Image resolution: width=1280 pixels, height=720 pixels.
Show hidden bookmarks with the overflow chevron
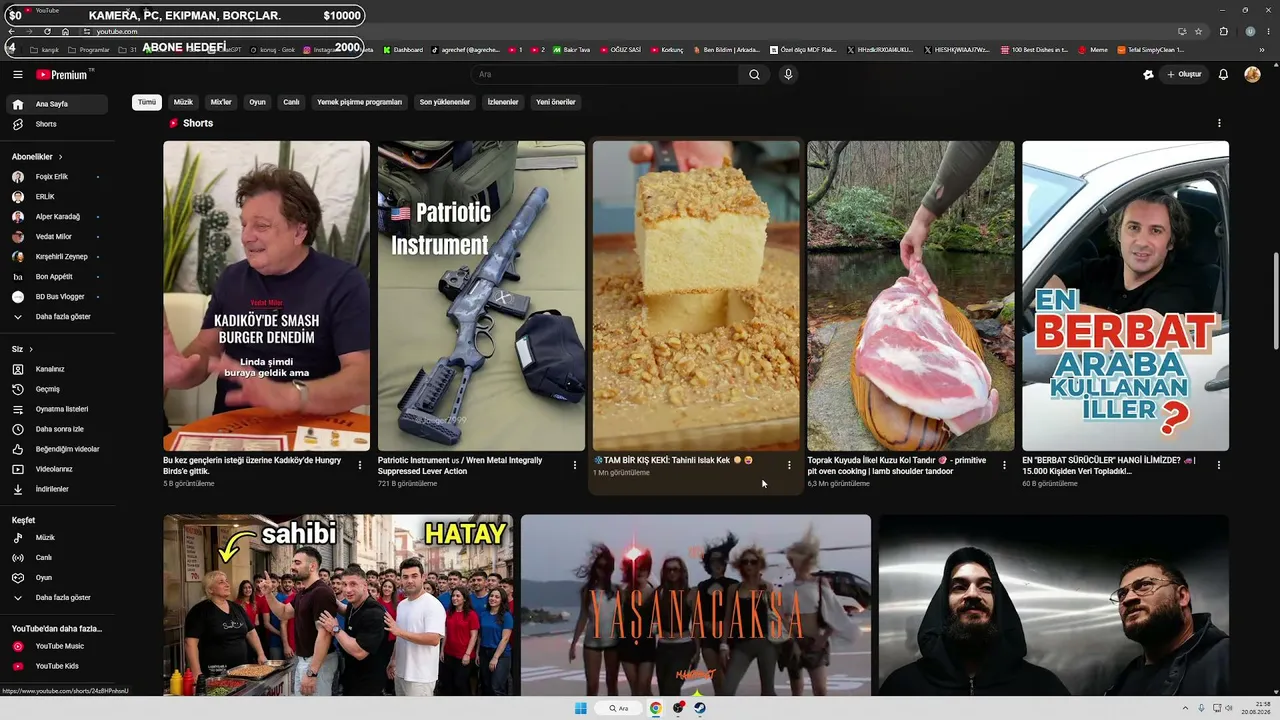pyautogui.click(x=1262, y=50)
